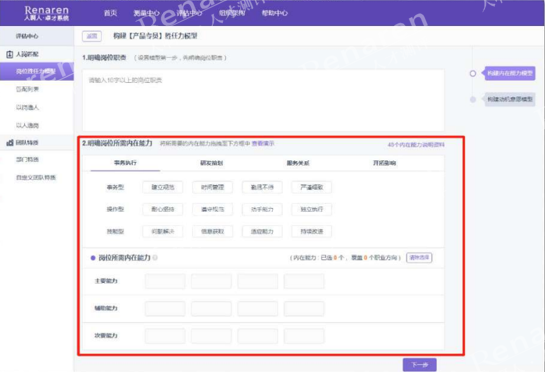Click the first empty slot in 主要能力 row
Image resolution: width=545 pixels, height=375 pixels.
[x=165, y=281]
